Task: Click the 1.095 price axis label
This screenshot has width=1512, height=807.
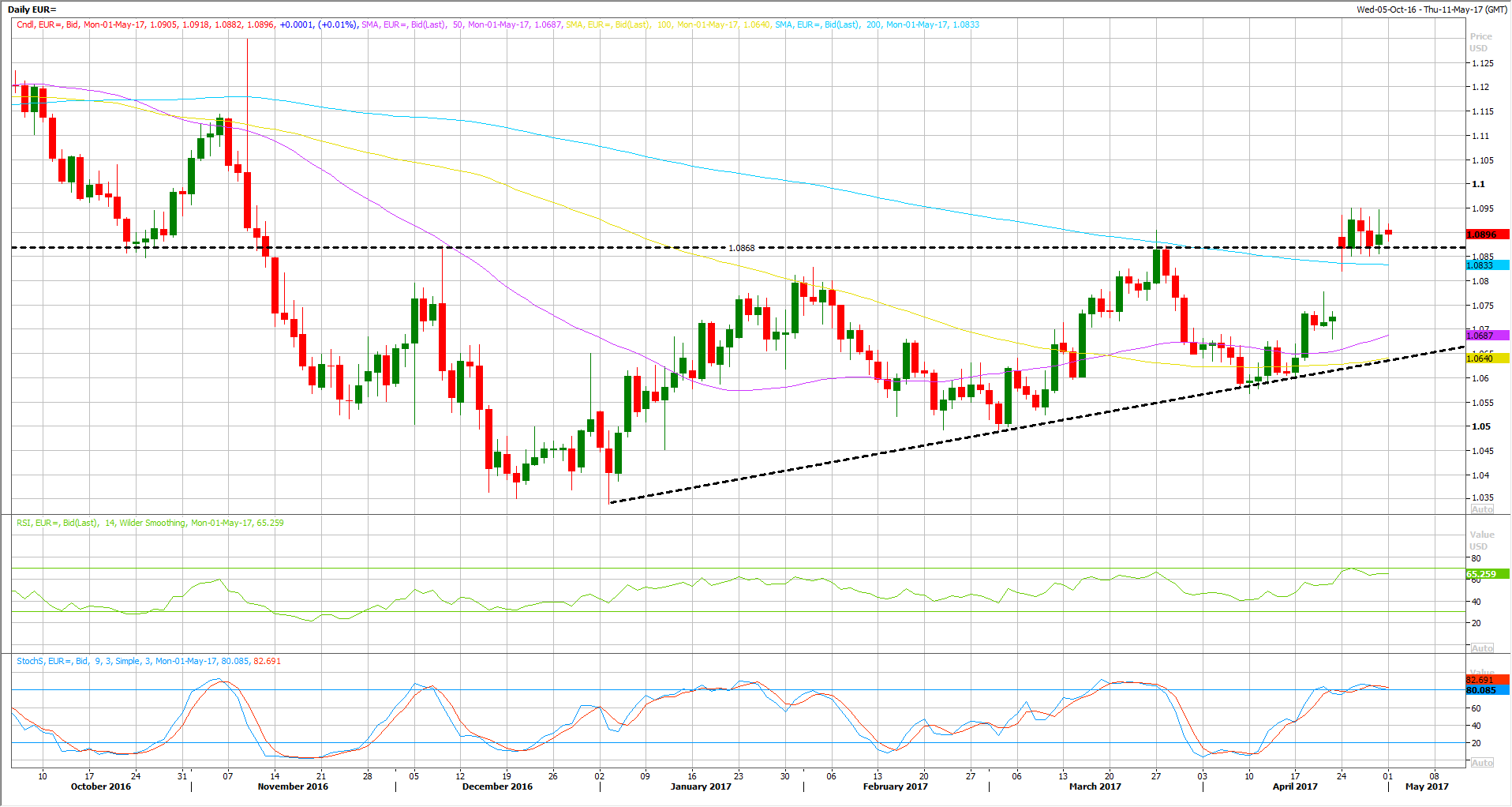Action: [x=1482, y=208]
